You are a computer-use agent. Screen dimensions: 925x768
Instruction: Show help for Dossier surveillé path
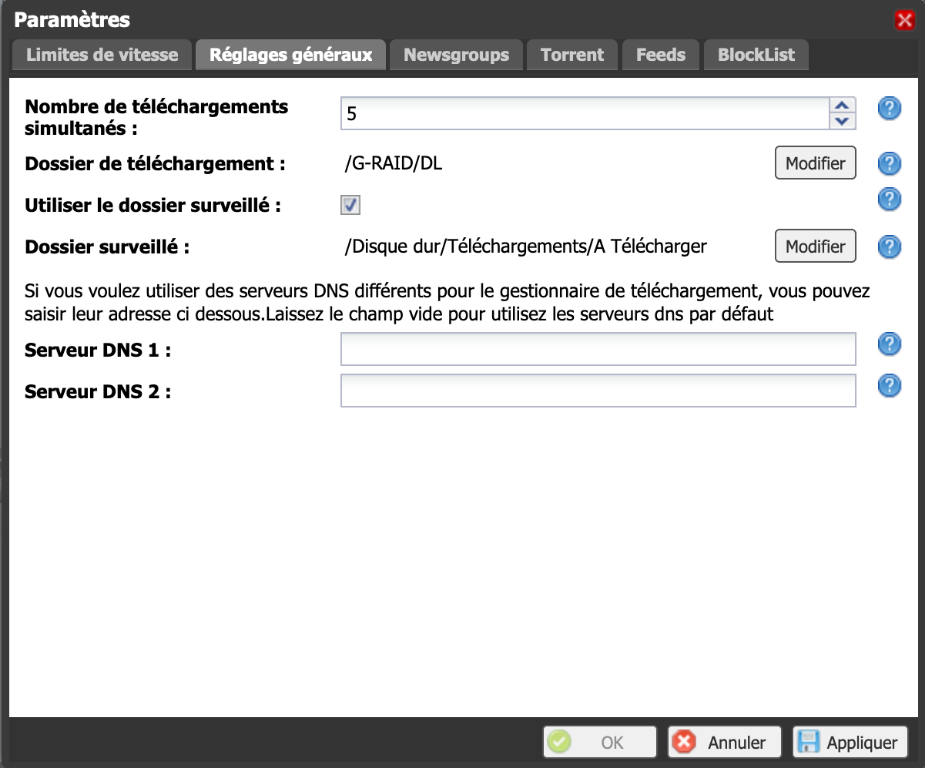889,247
